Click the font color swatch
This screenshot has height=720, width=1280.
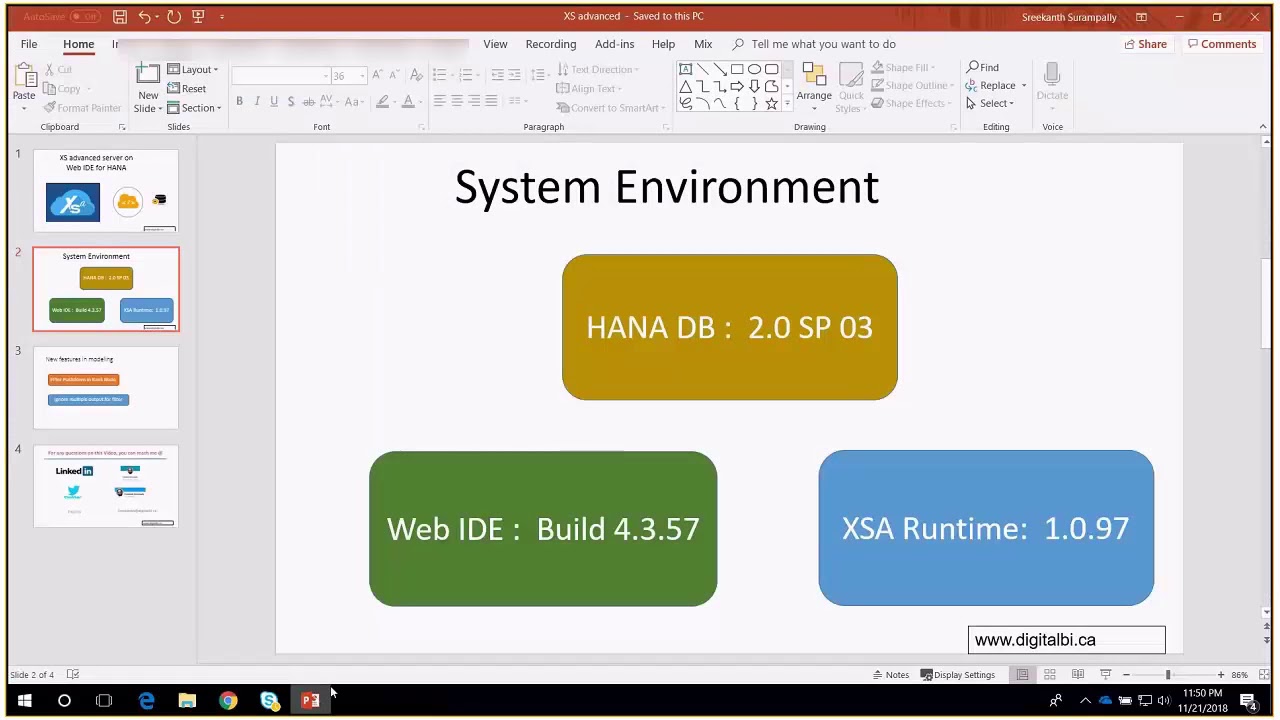(x=407, y=101)
